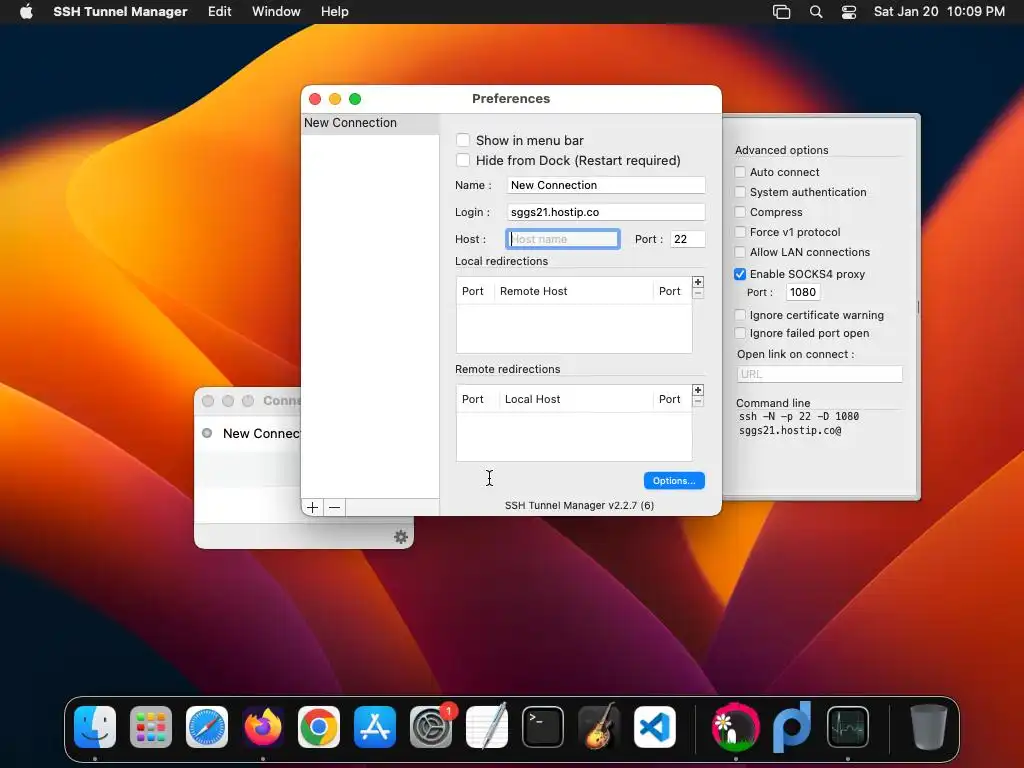This screenshot has width=1024, height=768.
Task: Enable Ignore failed port open
Action: pyautogui.click(x=740, y=333)
